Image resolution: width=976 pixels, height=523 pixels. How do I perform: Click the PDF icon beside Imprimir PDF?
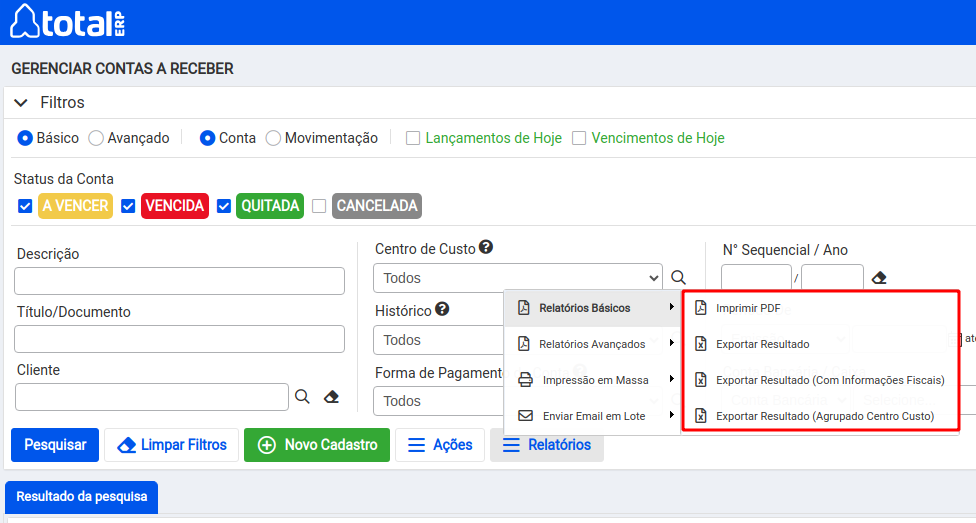701,308
